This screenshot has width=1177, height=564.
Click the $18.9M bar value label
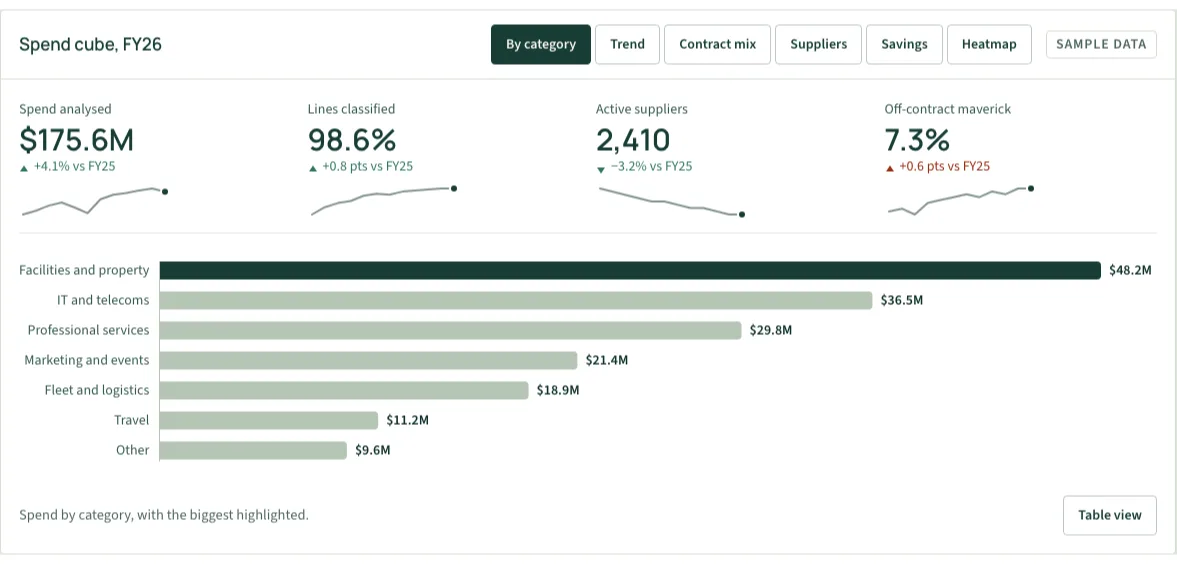tap(558, 391)
